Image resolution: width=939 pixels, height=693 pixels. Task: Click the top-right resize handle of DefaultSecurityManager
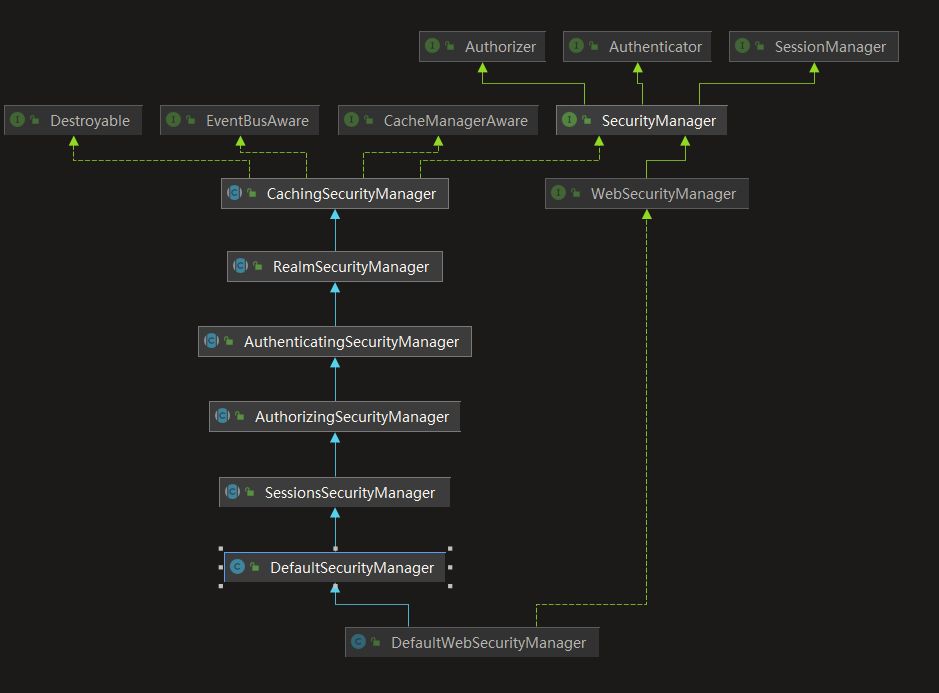(450, 549)
